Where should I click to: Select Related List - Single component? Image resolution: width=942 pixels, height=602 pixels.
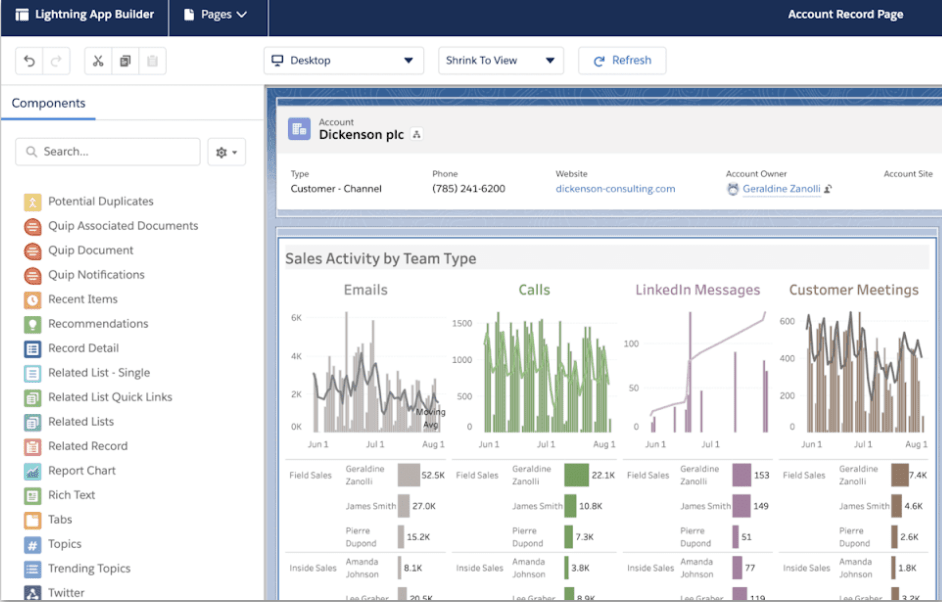coord(99,373)
